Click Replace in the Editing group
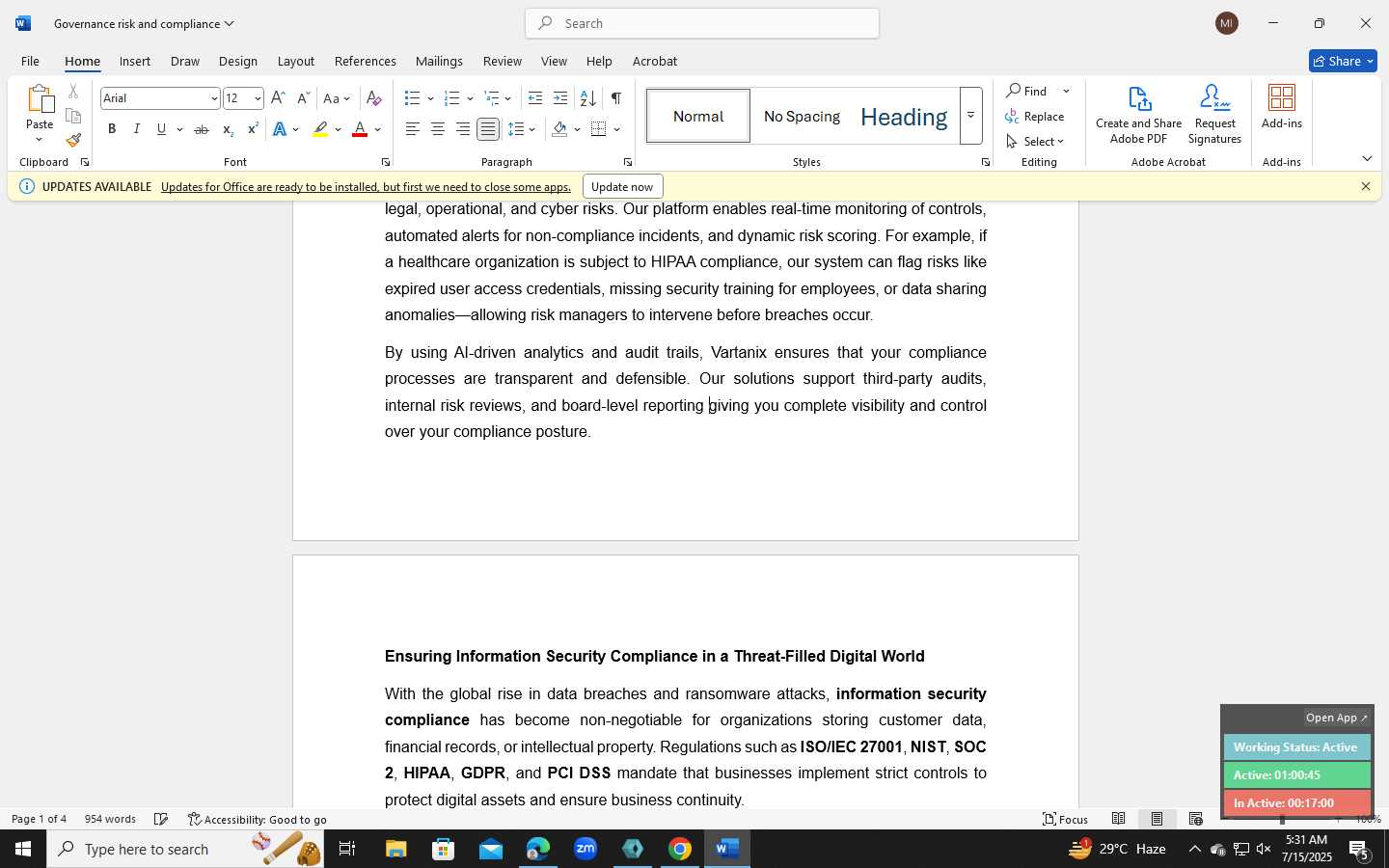Screen dimensions: 1389x868 pos(1035,117)
